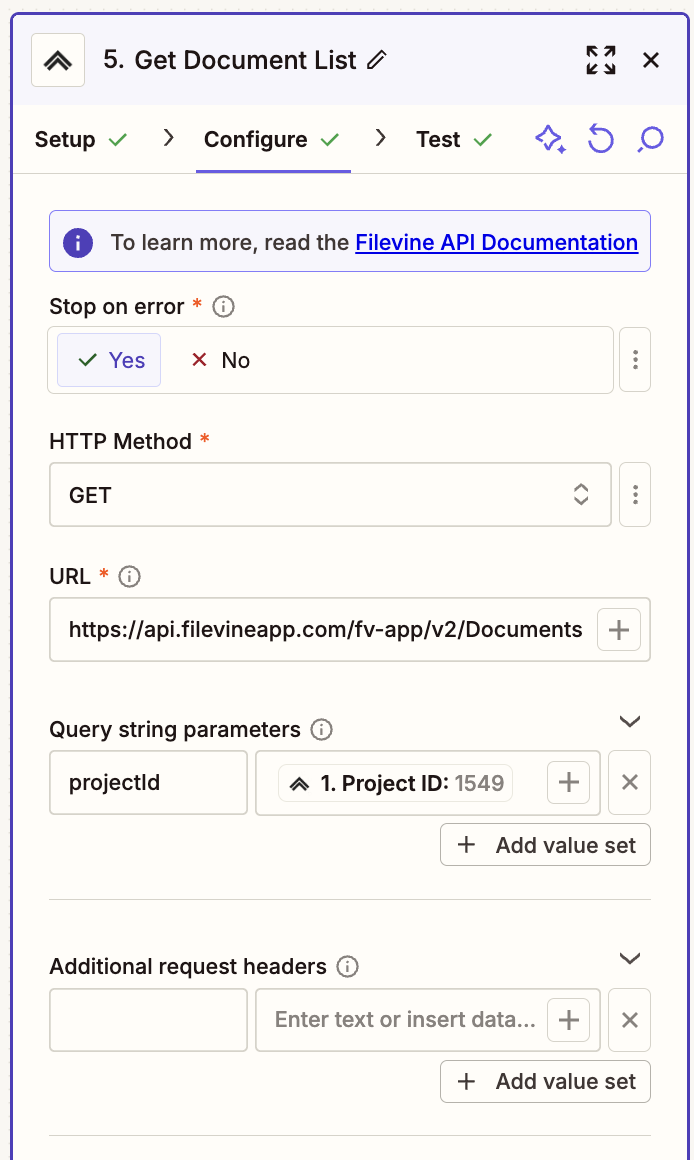Viewport: 694px width, 1160px height.
Task: Expand the step using the fullscreen icon
Action: tap(601, 60)
